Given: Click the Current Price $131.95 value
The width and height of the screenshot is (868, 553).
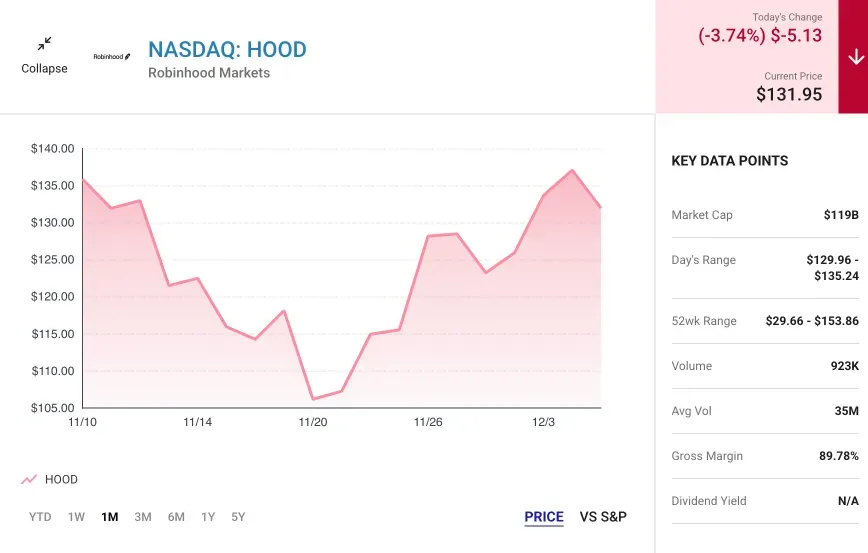Looking at the screenshot, I should point(789,94).
